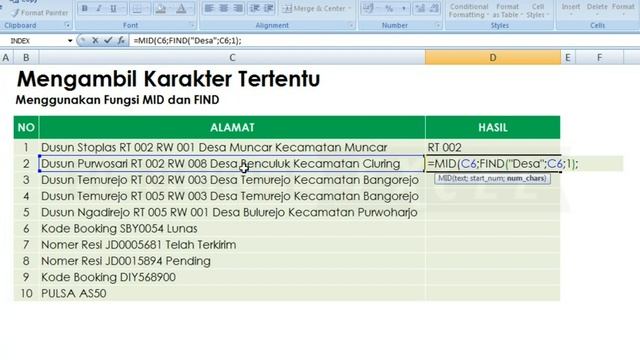Screen dimensions: 640x360
Task: Click the Mengambil Karakter Tertentu title
Action: pos(168,79)
